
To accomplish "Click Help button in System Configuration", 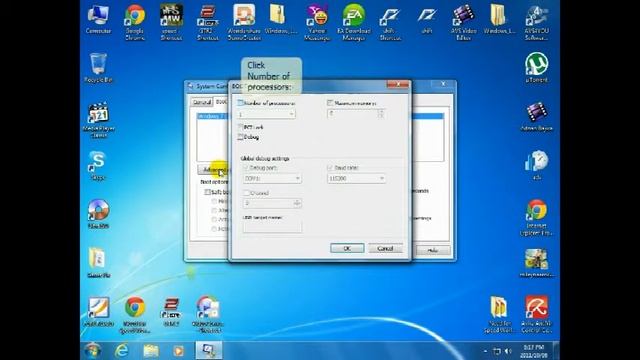I will (x=433, y=250).
